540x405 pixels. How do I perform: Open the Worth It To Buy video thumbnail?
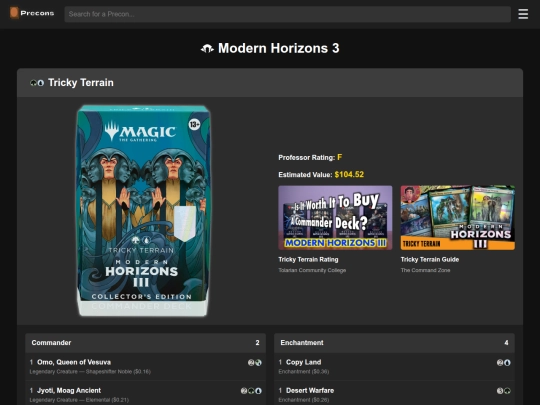pyautogui.click(x=335, y=218)
